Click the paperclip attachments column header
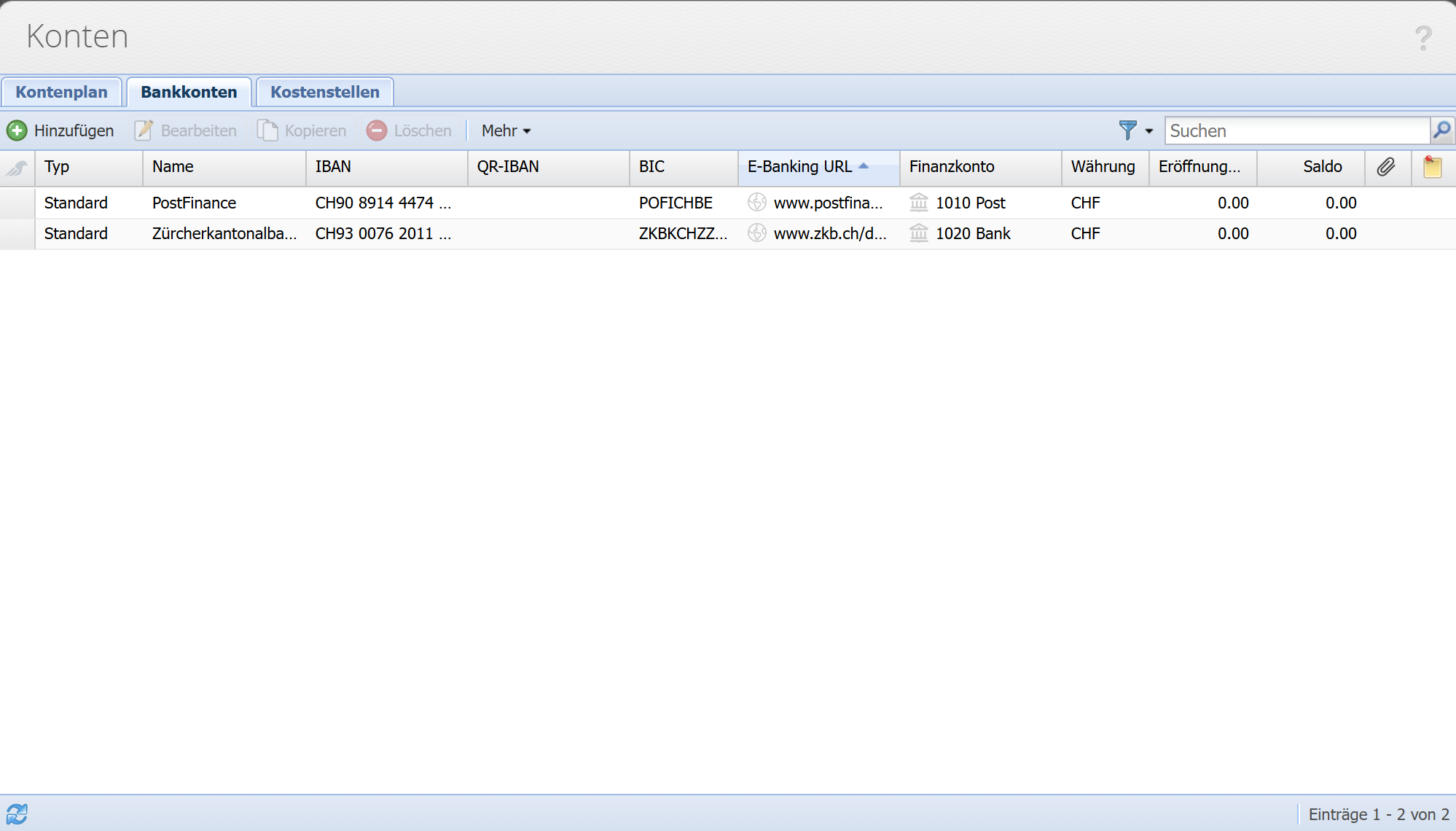Screen dimensions: 1456x831 coord(1385,167)
